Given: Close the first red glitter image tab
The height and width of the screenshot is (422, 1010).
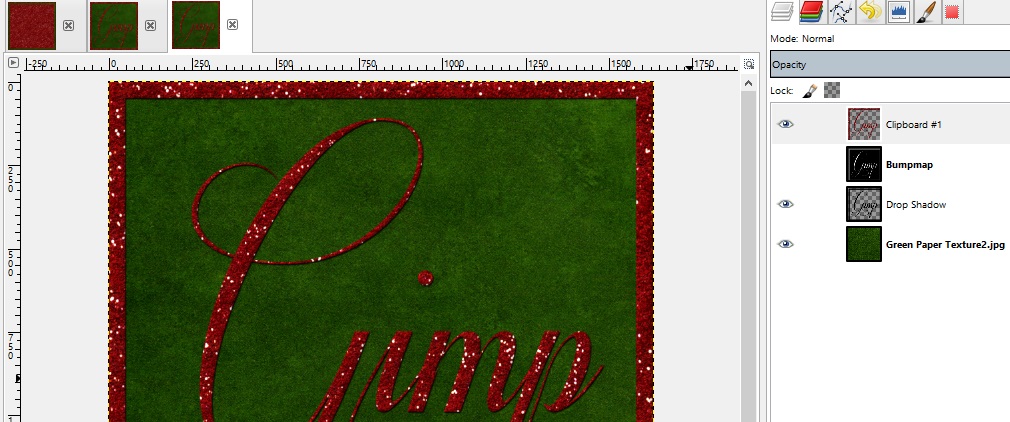Looking at the screenshot, I should (x=68, y=25).
